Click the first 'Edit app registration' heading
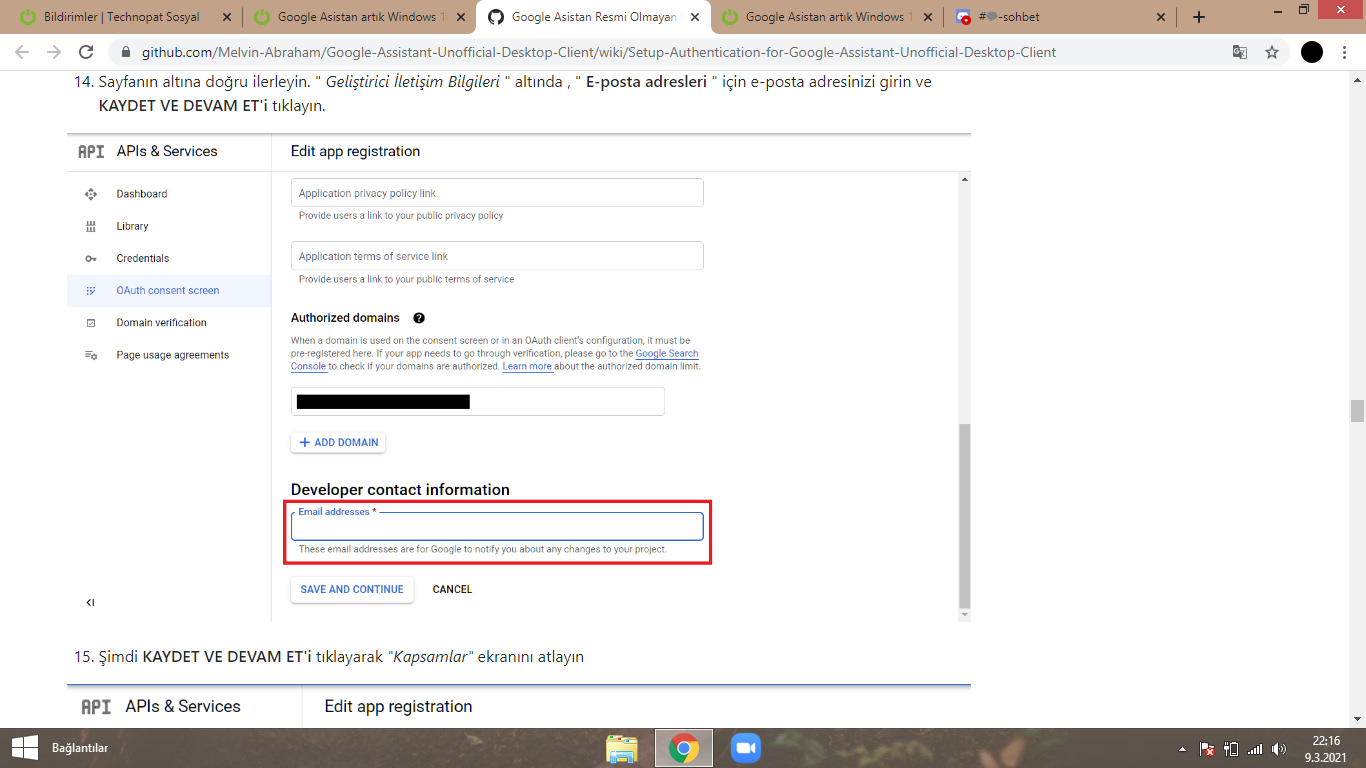This screenshot has height=768, width=1366. [355, 151]
